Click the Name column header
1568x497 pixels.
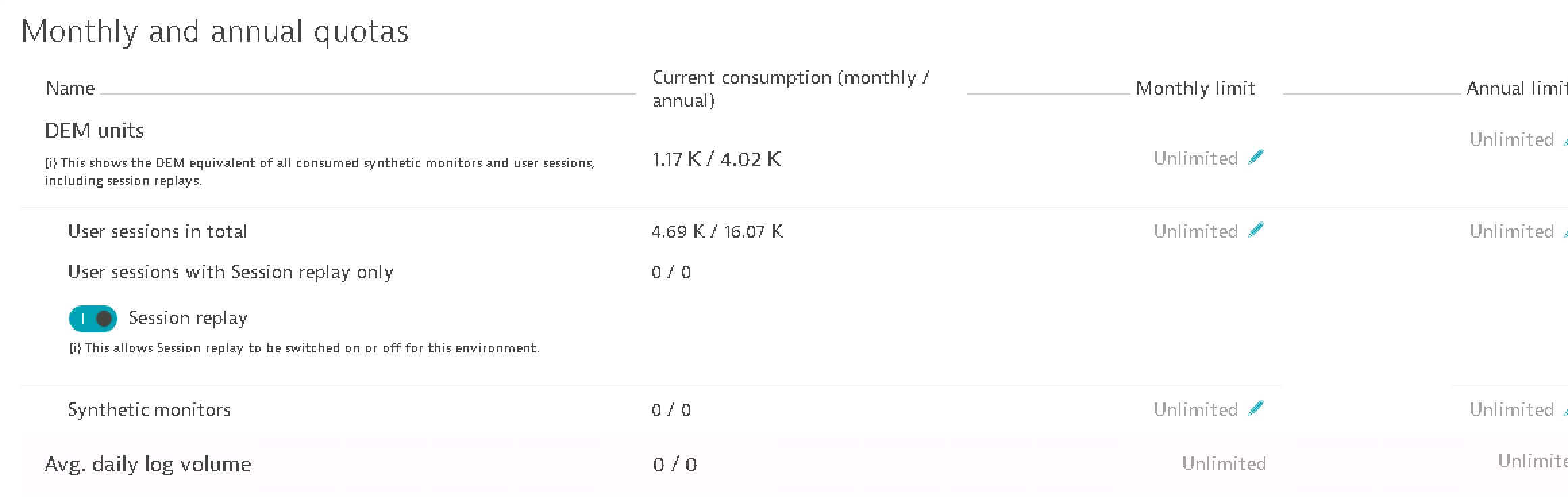[70, 88]
